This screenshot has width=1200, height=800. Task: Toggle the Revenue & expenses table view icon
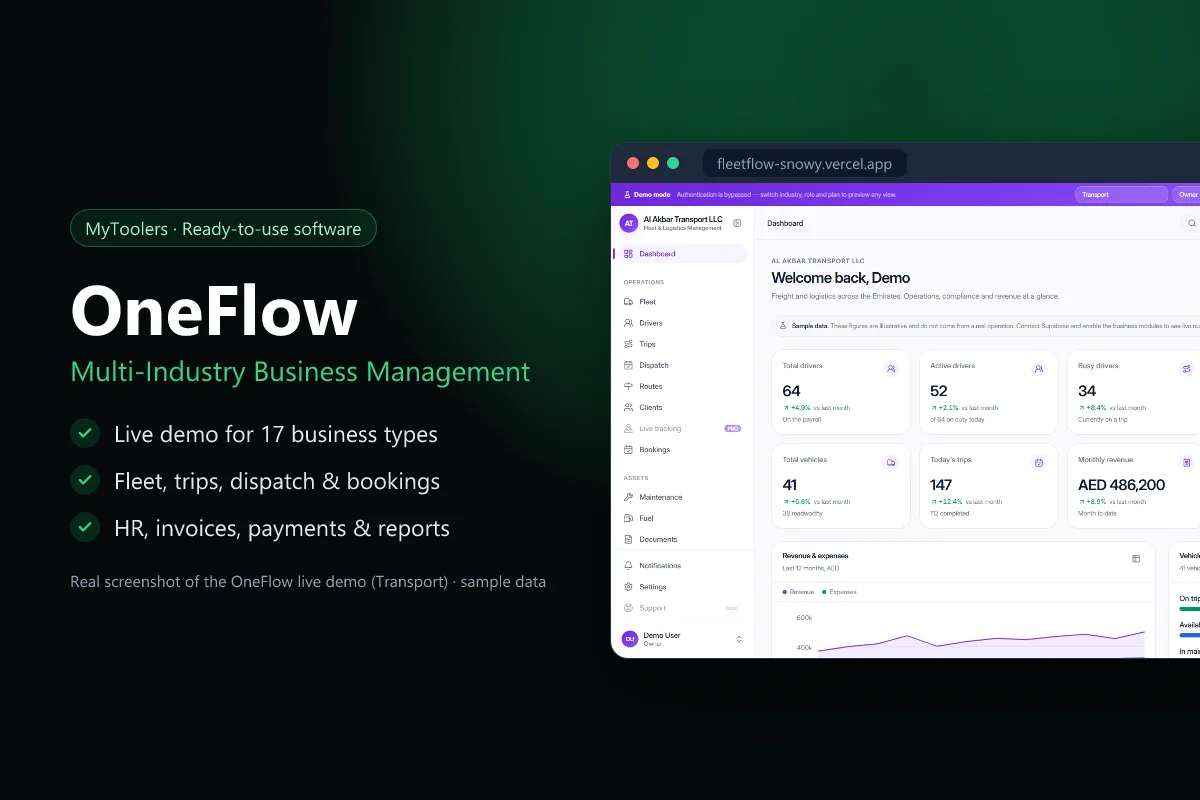1136,559
